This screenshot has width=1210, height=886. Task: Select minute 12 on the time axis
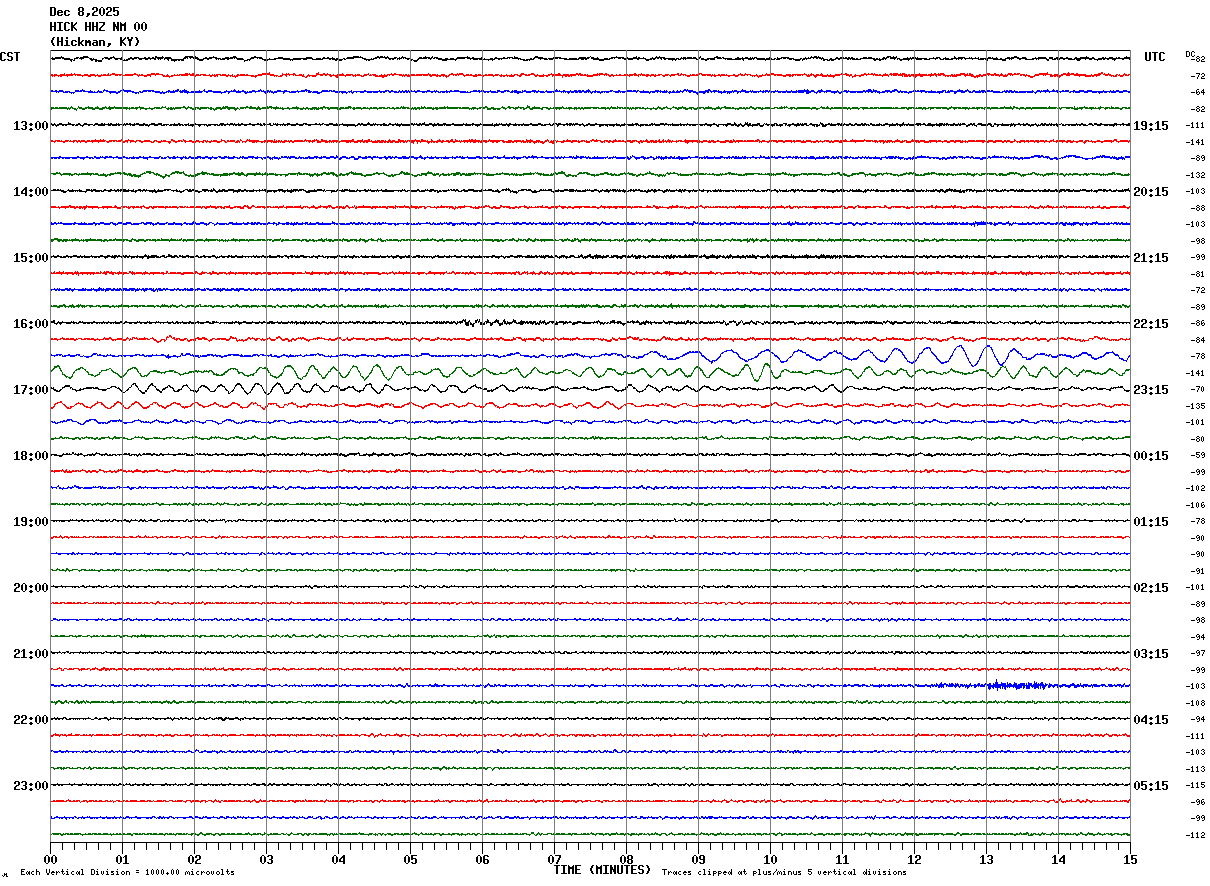914,859
